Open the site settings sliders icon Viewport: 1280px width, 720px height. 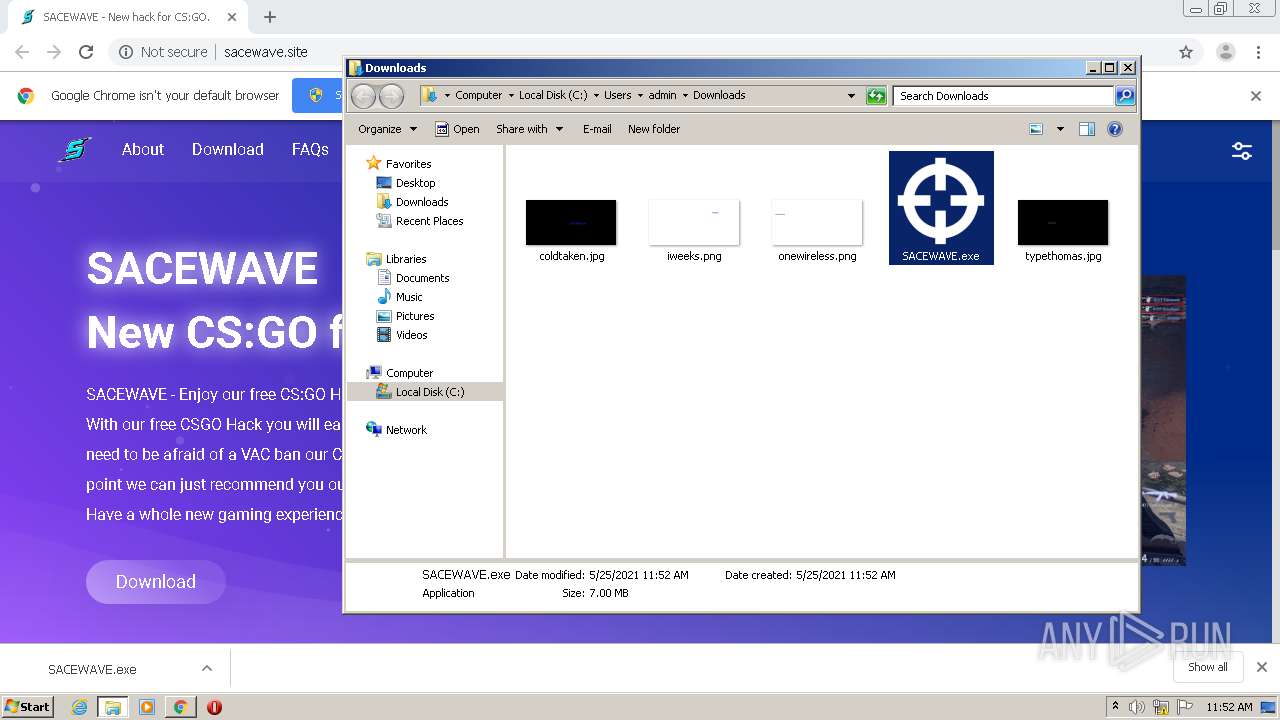pos(1242,151)
